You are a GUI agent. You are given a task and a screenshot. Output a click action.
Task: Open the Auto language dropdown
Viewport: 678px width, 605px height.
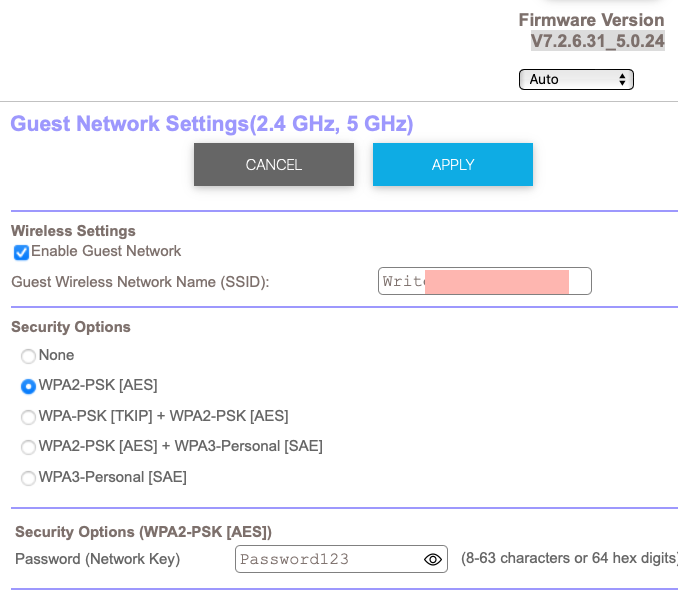[x=576, y=79]
